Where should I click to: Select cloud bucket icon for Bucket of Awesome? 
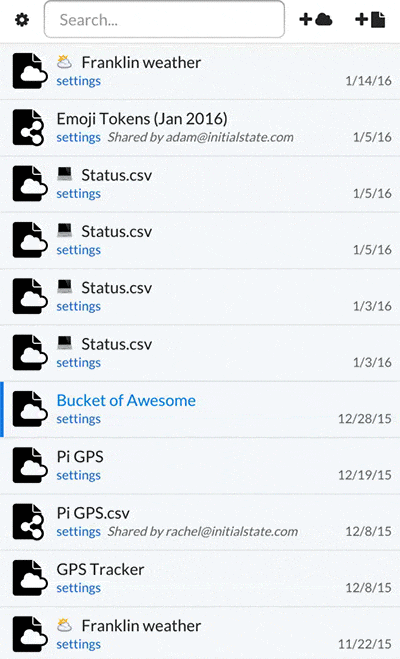point(29,409)
